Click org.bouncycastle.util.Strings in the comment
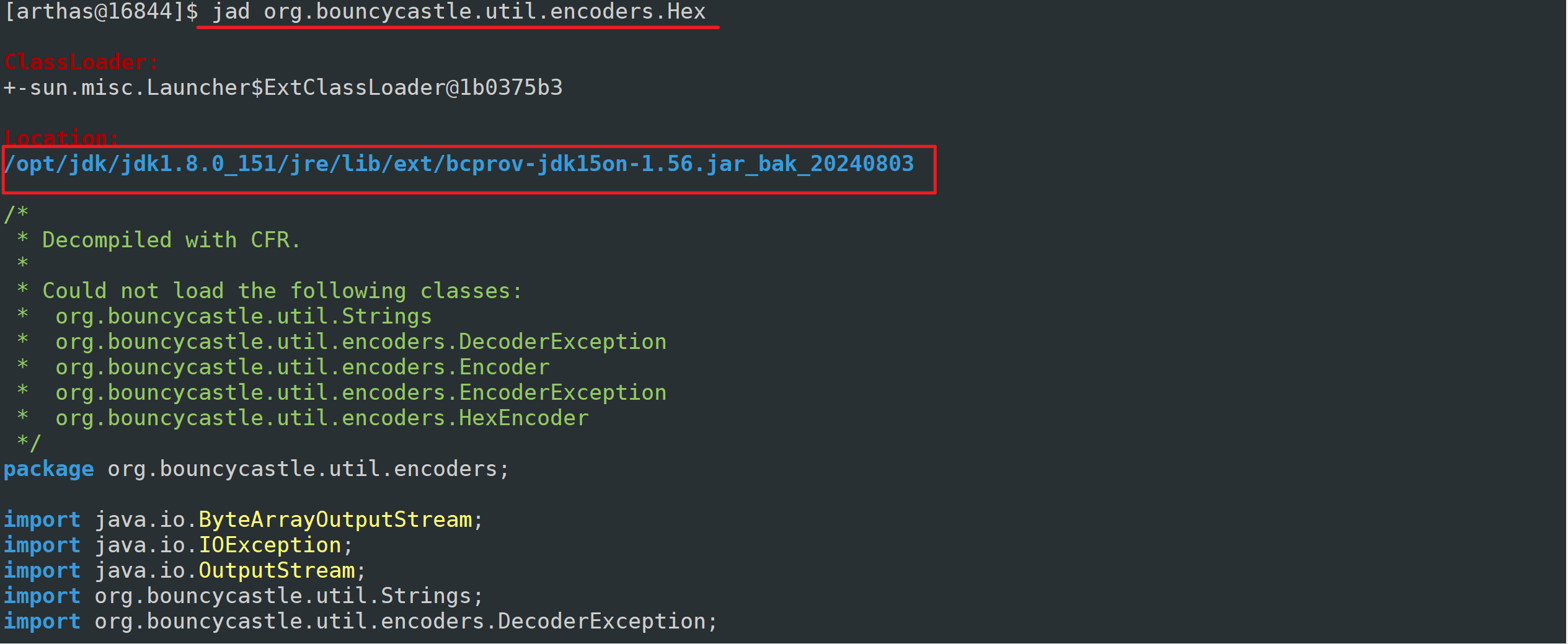The image size is (1568, 644). click(243, 317)
